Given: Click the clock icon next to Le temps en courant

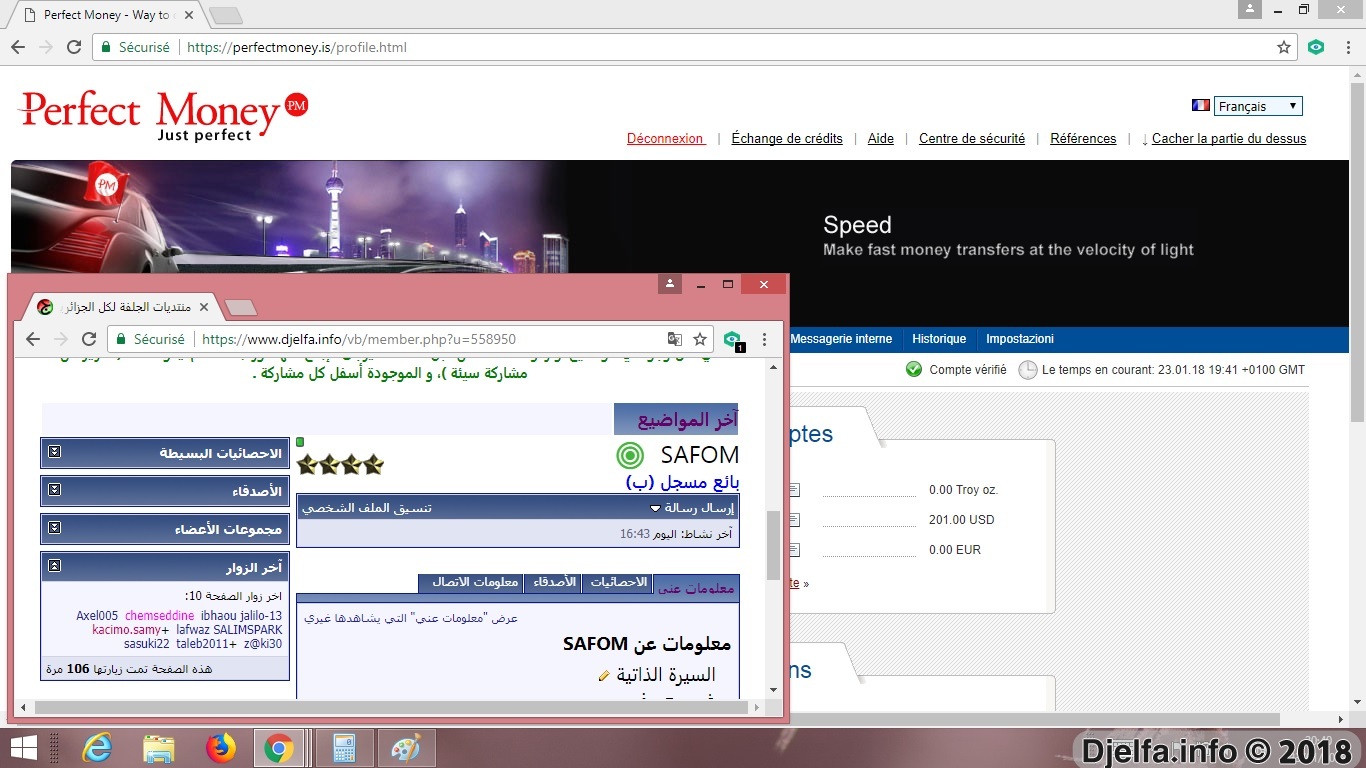Looking at the screenshot, I should pyautogui.click(x=1028, y=370).
